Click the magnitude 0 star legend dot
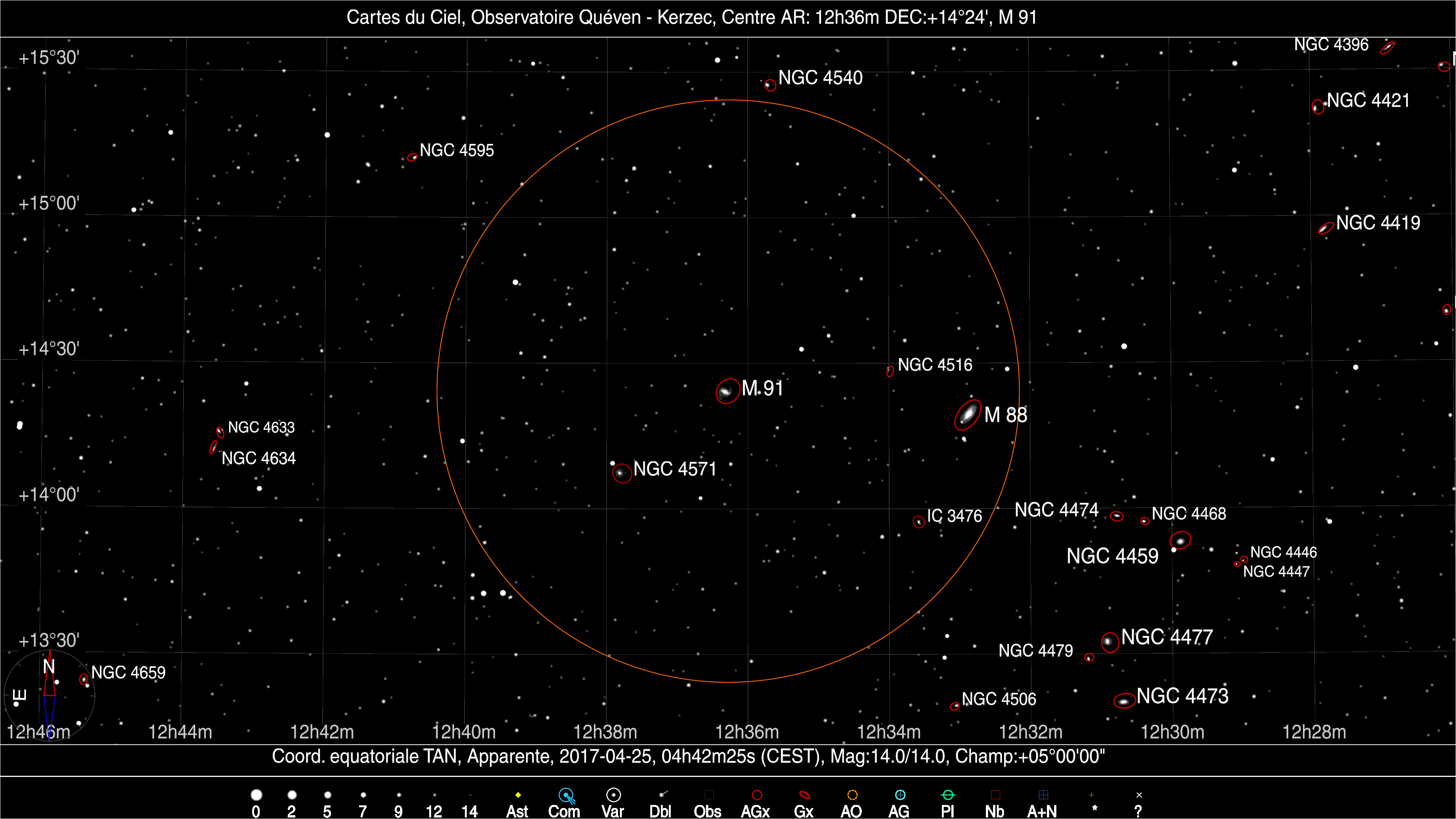Viewport: 1456px width, 819px height. click(x=256, y=795)
